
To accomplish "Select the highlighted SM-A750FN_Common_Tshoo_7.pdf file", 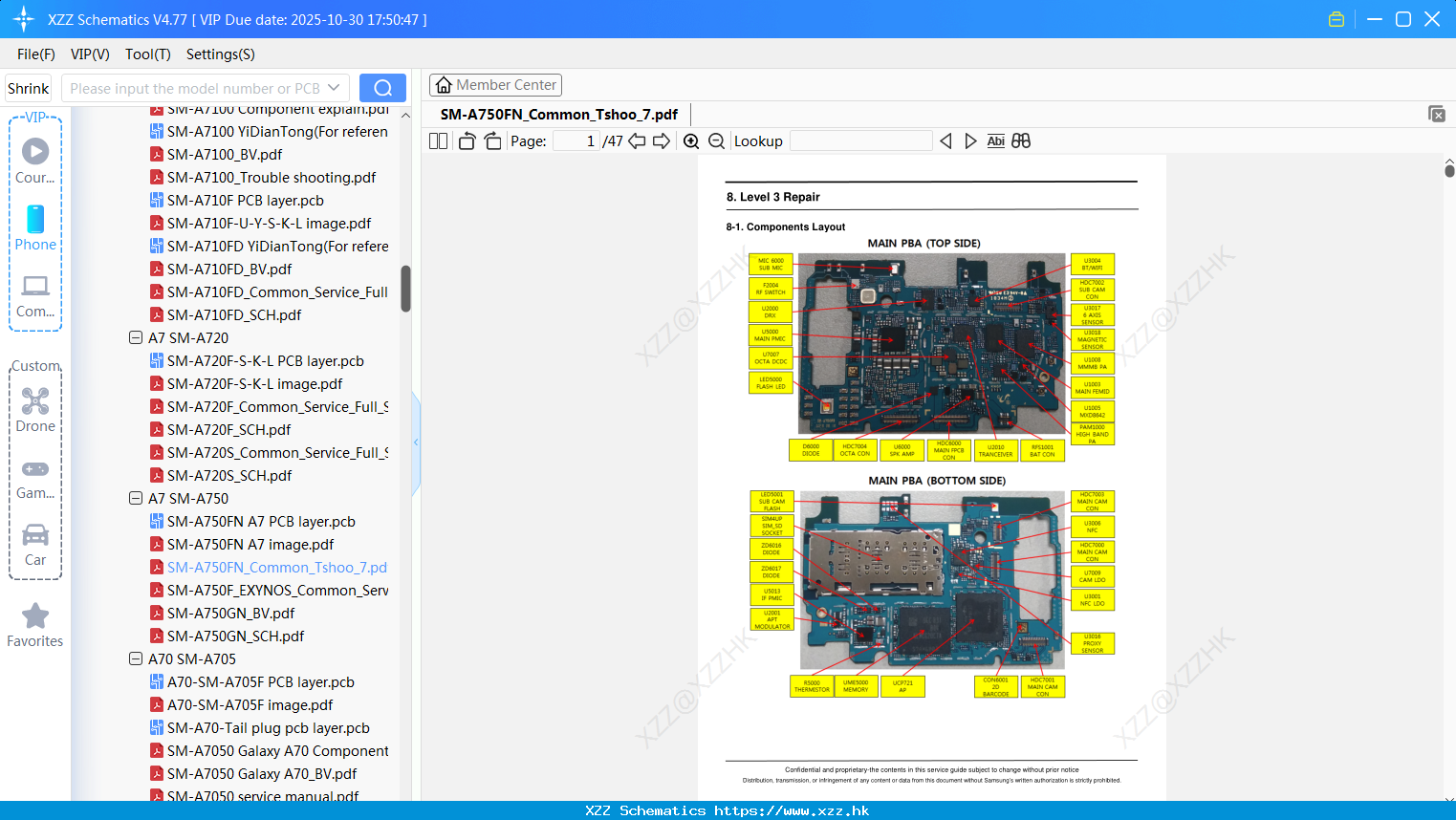I will coord(277,567).
